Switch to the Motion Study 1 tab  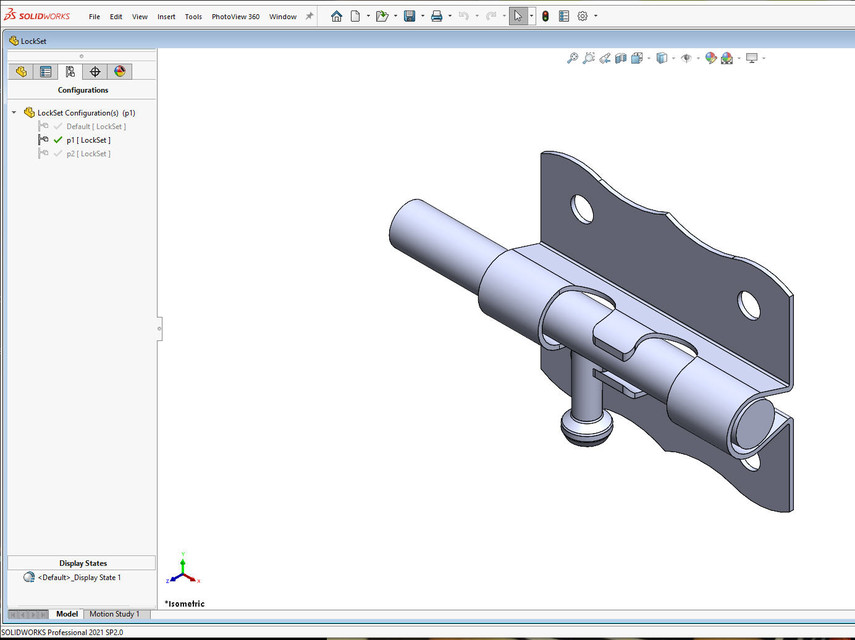[x=116, y=613]
